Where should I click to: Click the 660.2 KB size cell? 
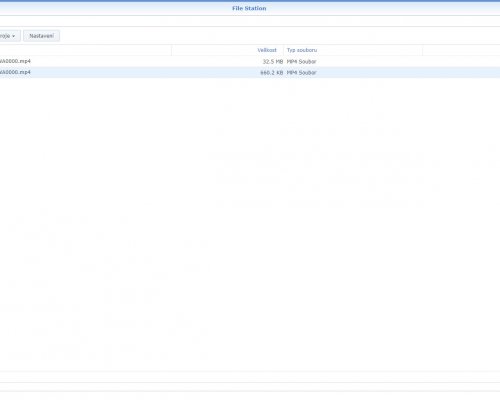pos(271,72)
